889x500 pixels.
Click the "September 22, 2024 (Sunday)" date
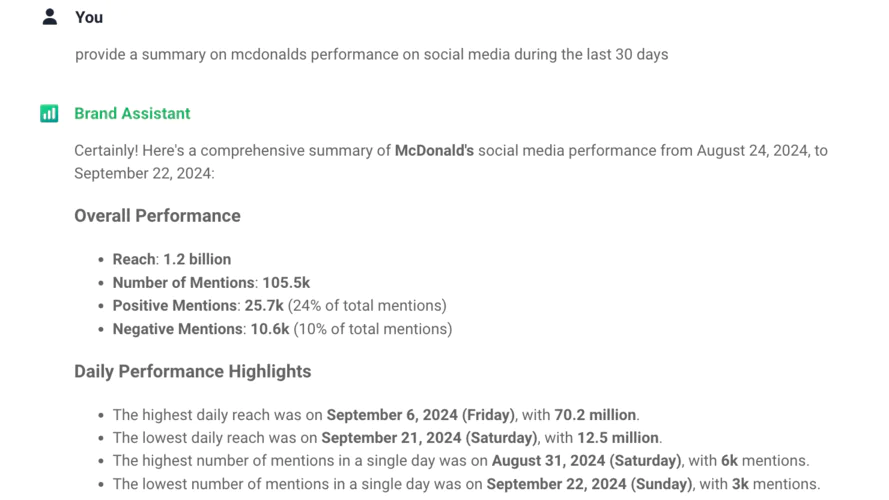point(589,484)
